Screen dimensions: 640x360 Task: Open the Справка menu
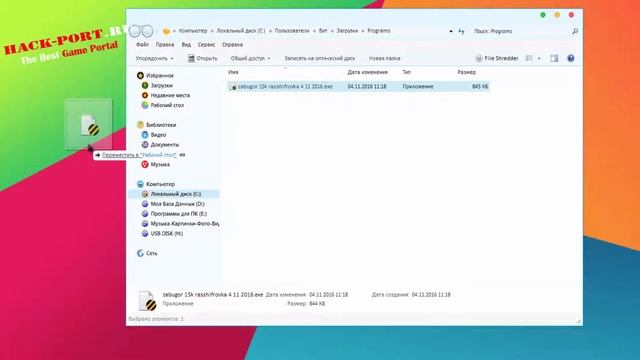(232, 44)
